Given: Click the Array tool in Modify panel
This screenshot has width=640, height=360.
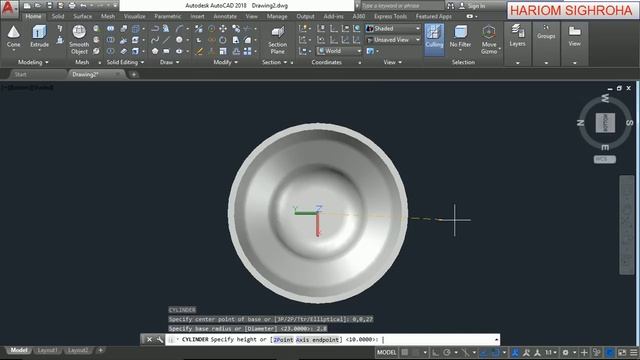Looking at the screenshot, I should pyautogui.click(x=247, y=51).
